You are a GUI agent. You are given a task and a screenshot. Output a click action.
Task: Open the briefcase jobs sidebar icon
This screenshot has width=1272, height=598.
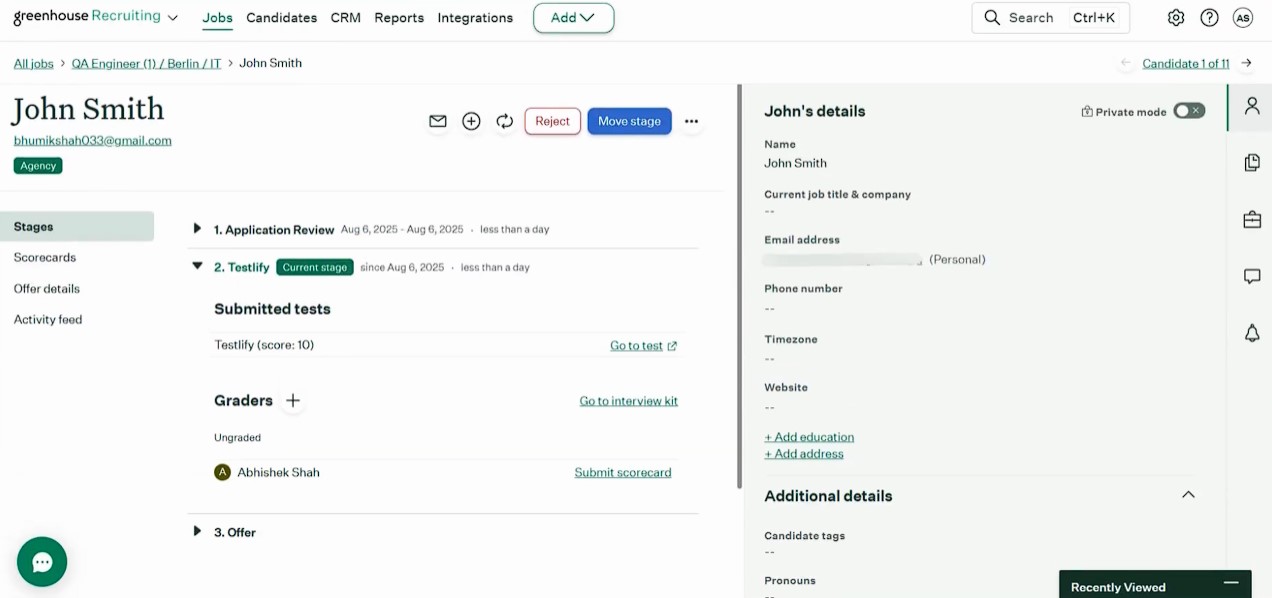[x=1252, y=219]
